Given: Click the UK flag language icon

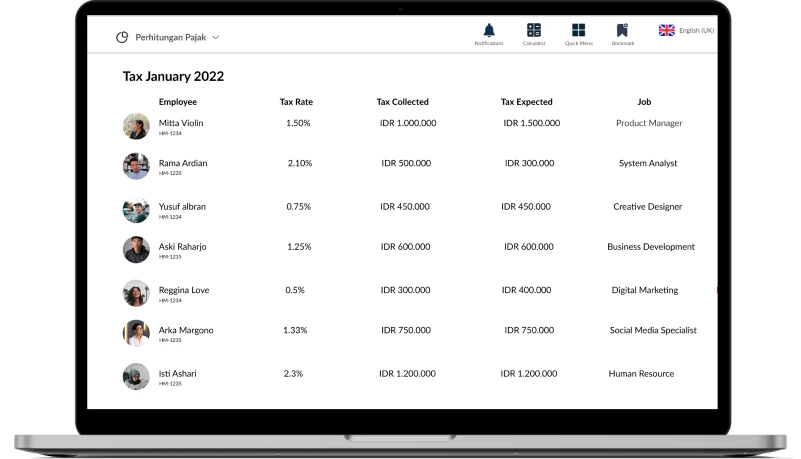Looking at the screenshot, I should 667,30.
